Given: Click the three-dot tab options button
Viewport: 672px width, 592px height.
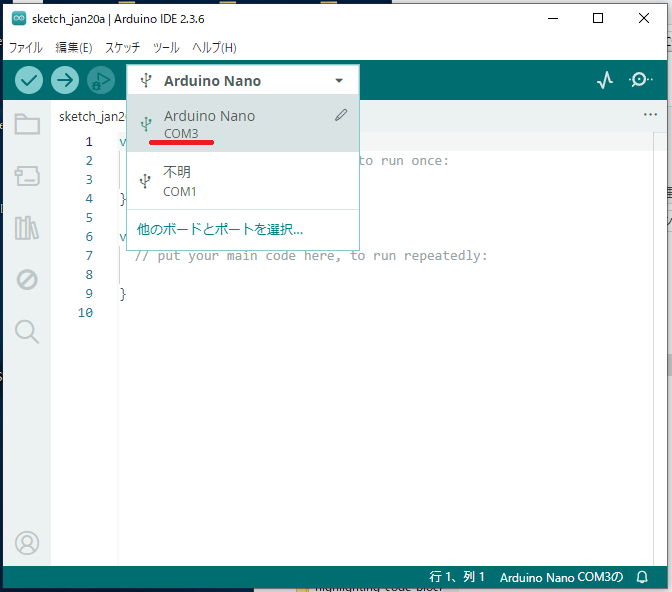Looking at the screenshot, I should 651,115.
